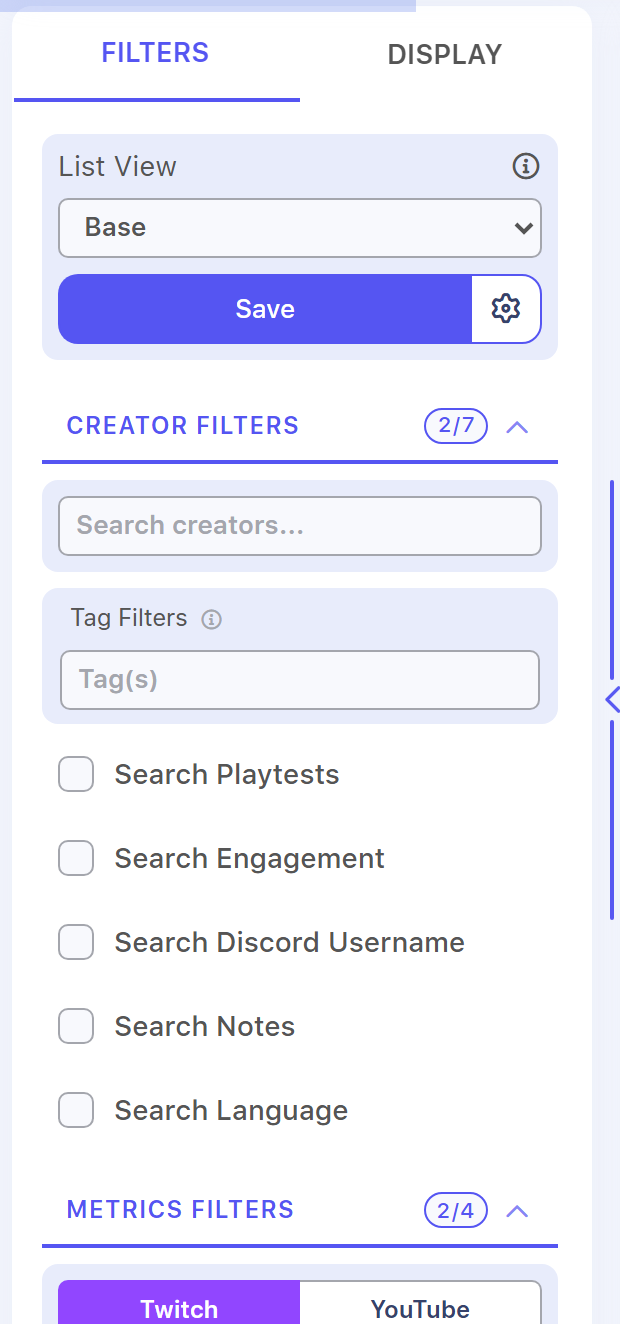Select the YouTube metrics toggle
The width and height of the screenshot is (620, 1324).
420,1303
